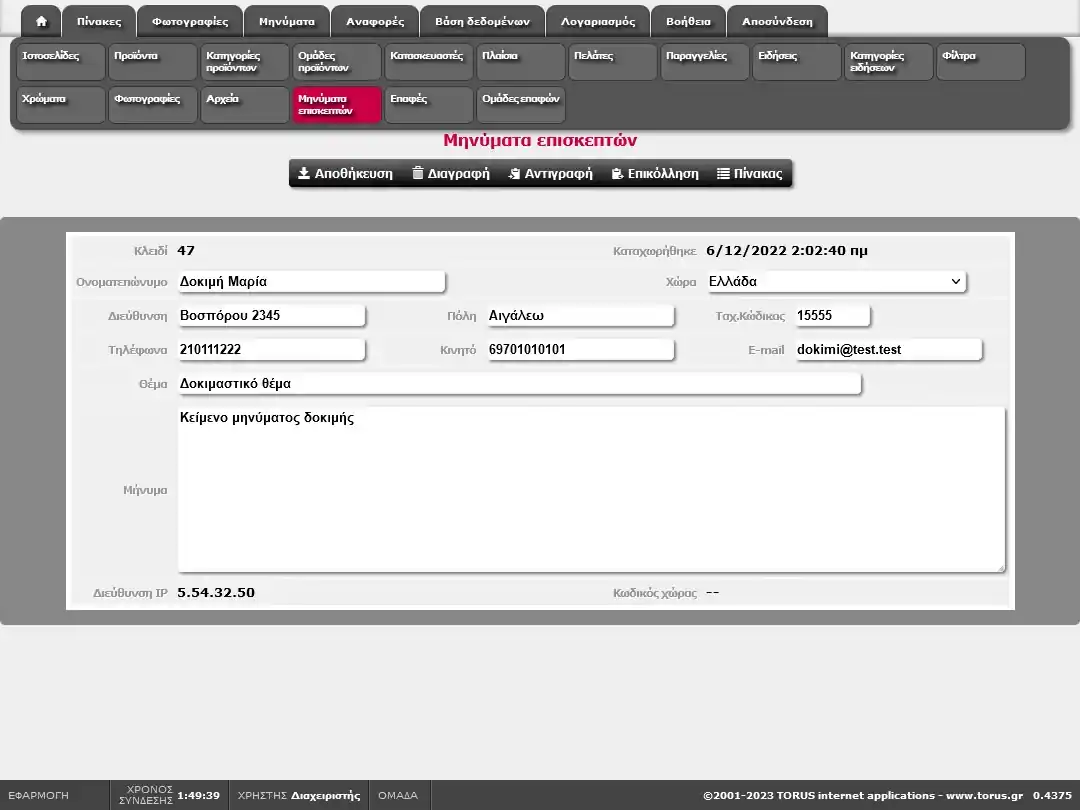This screenshot has width=1080, height=810.
Task: Click inside the Μήνυμα text area
Action: point(590,490)
